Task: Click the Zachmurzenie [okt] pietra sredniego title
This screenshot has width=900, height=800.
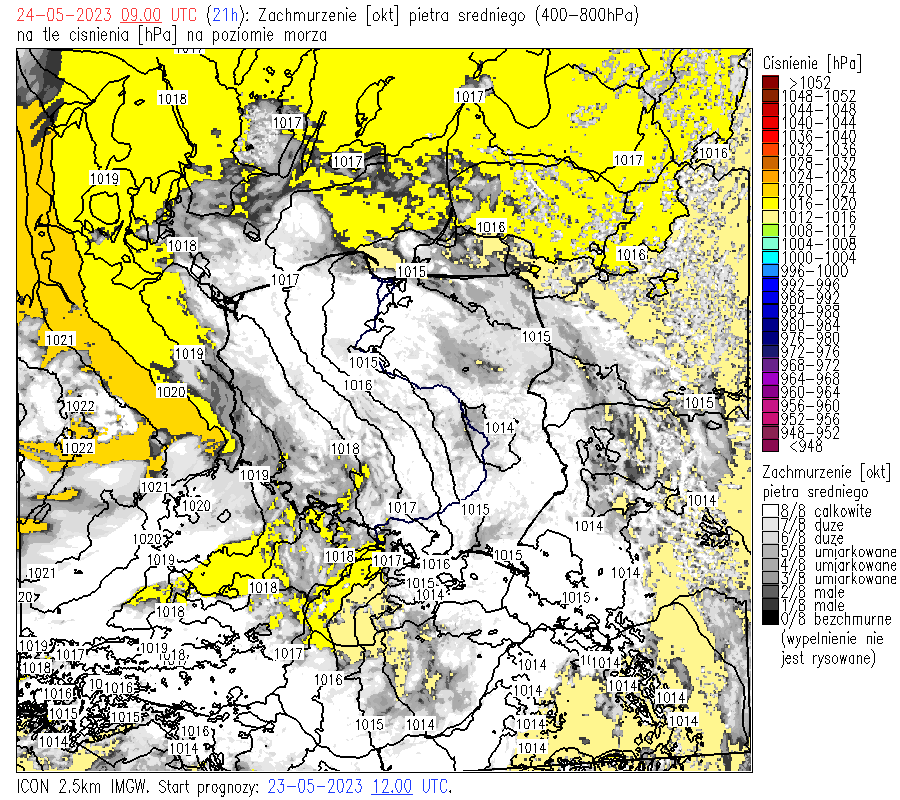Action: coord(391,15)
